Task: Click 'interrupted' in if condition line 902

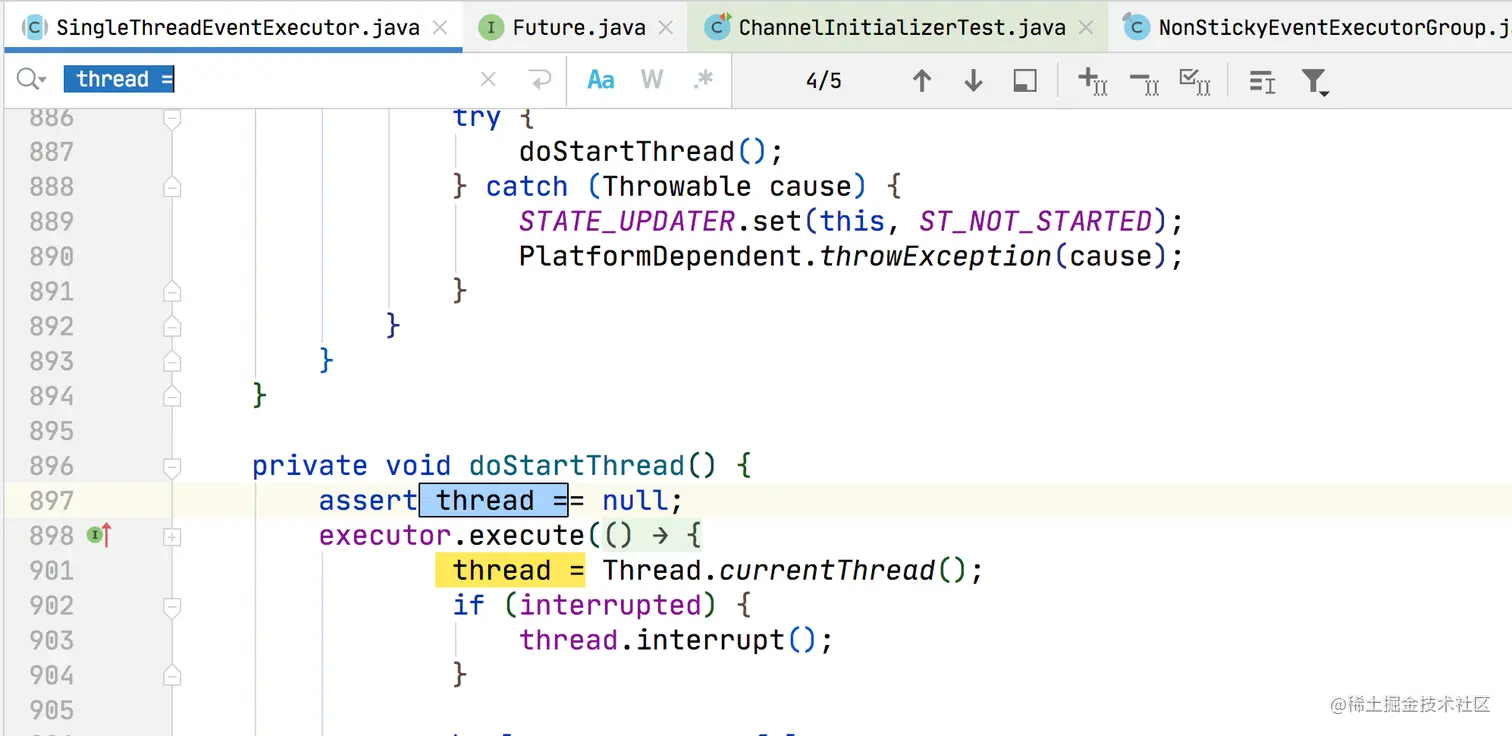Action: point(610,606)
